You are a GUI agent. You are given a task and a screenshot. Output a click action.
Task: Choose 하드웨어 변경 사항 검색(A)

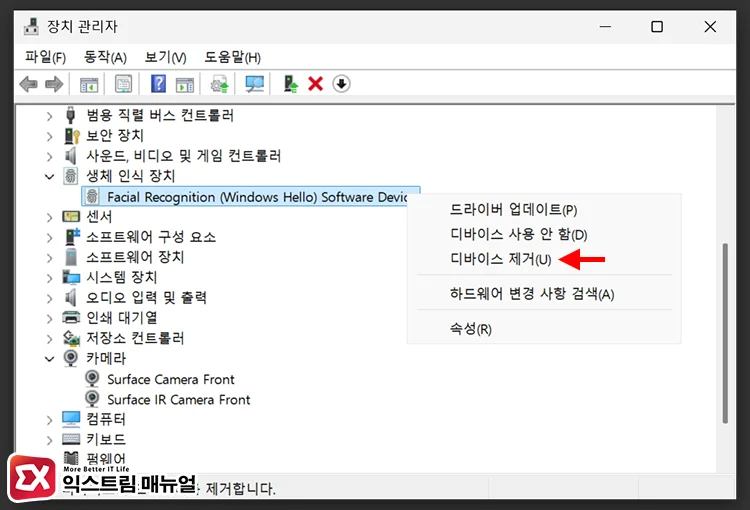(544, 294)
